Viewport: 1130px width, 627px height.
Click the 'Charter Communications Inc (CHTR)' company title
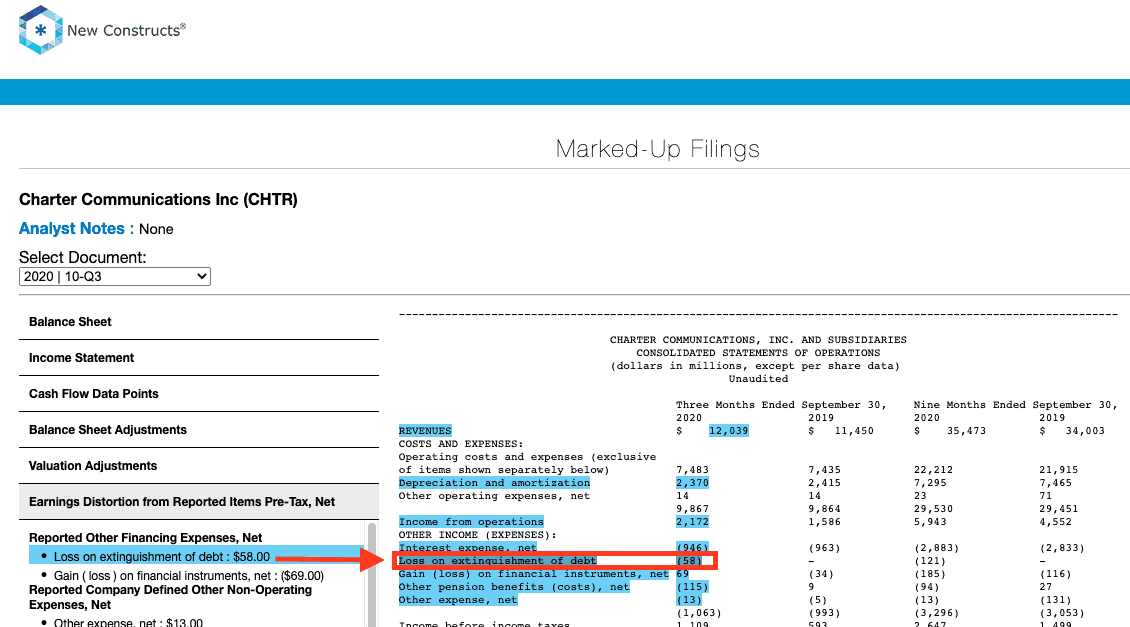pyautogui.click(x=159, y=200)
